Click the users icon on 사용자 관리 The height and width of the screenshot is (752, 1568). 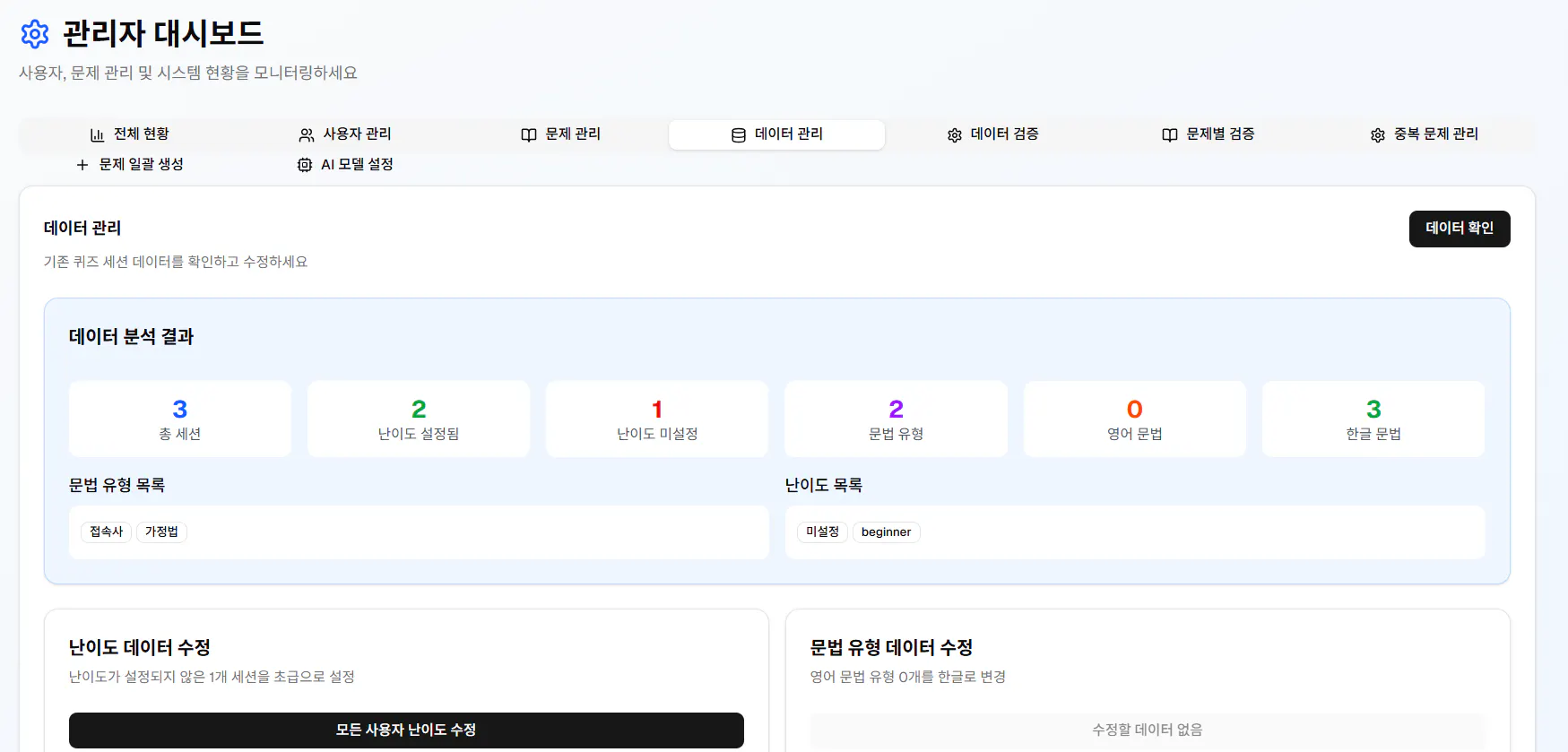[x=307, y=134]
